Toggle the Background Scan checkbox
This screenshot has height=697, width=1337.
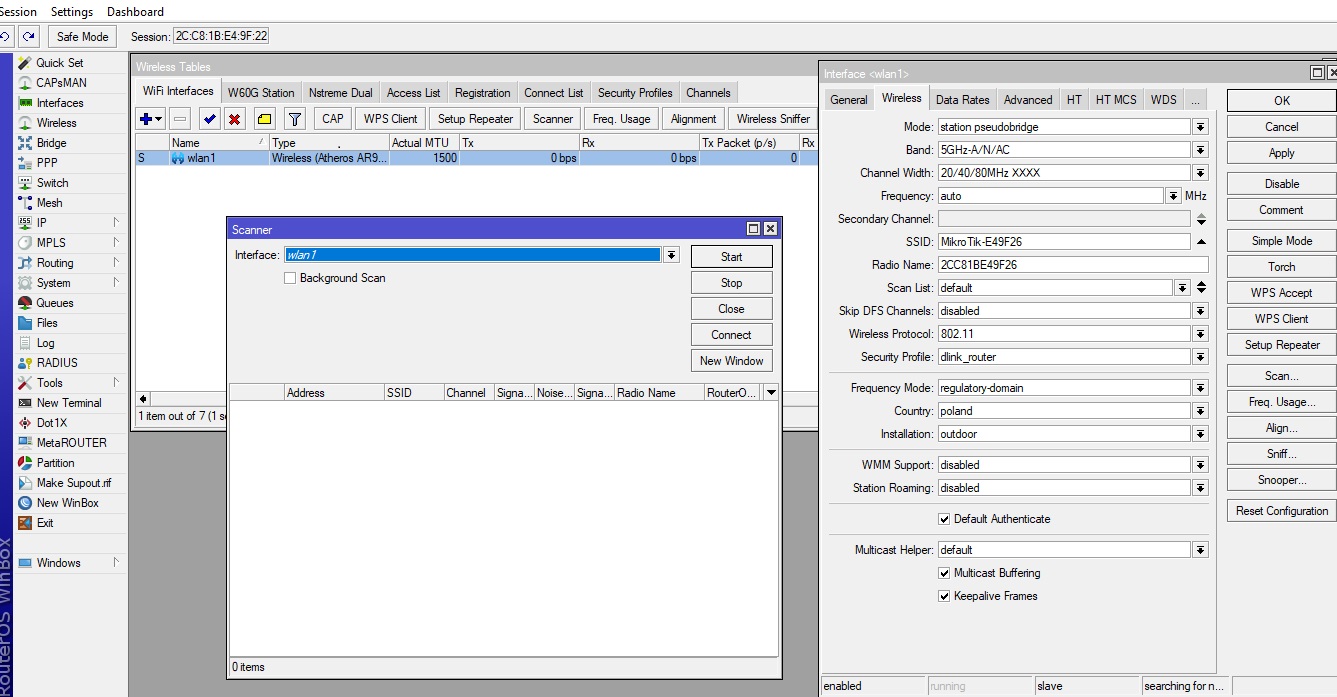[x=290, y=278]
